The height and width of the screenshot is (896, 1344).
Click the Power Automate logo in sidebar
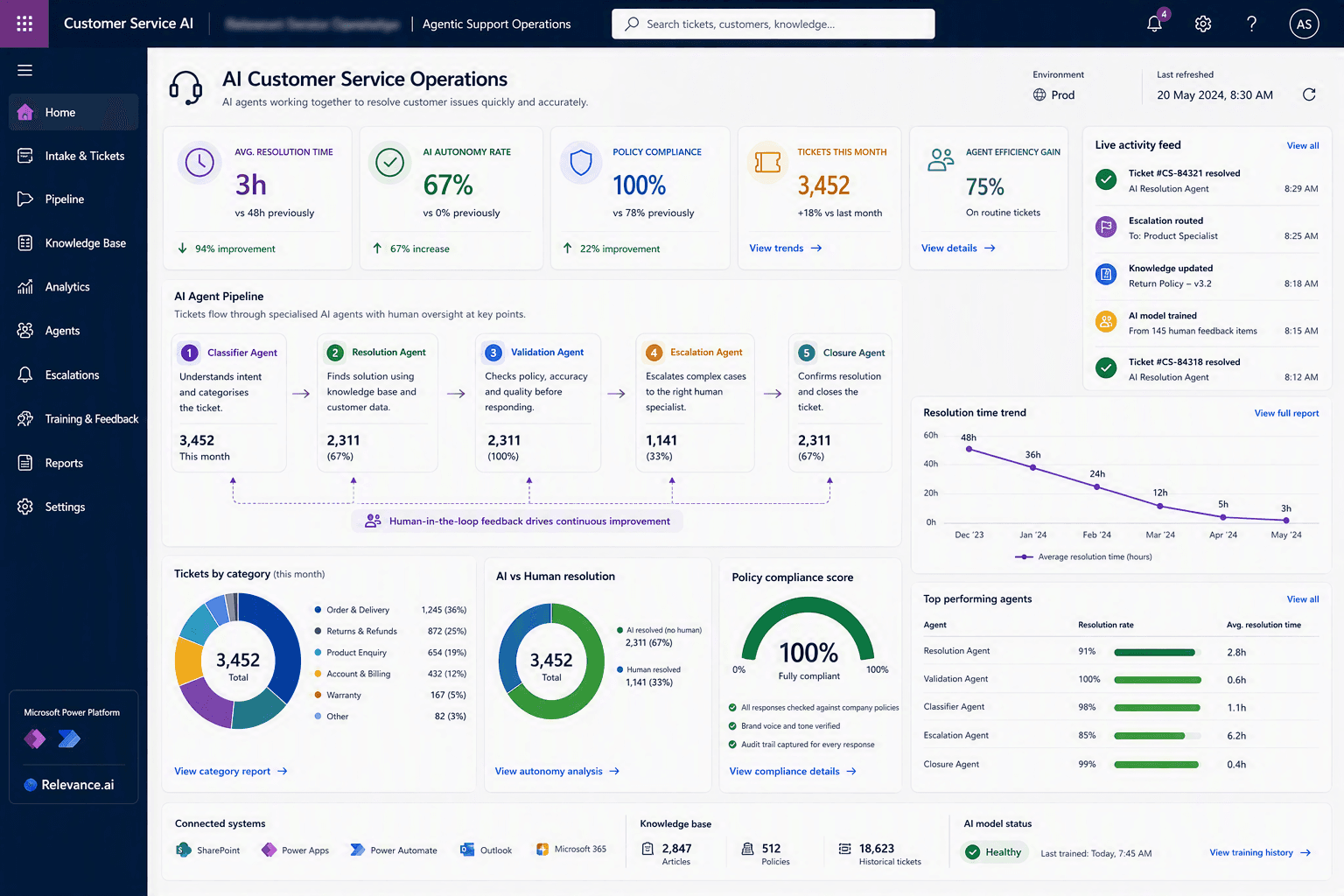(69, 739)
